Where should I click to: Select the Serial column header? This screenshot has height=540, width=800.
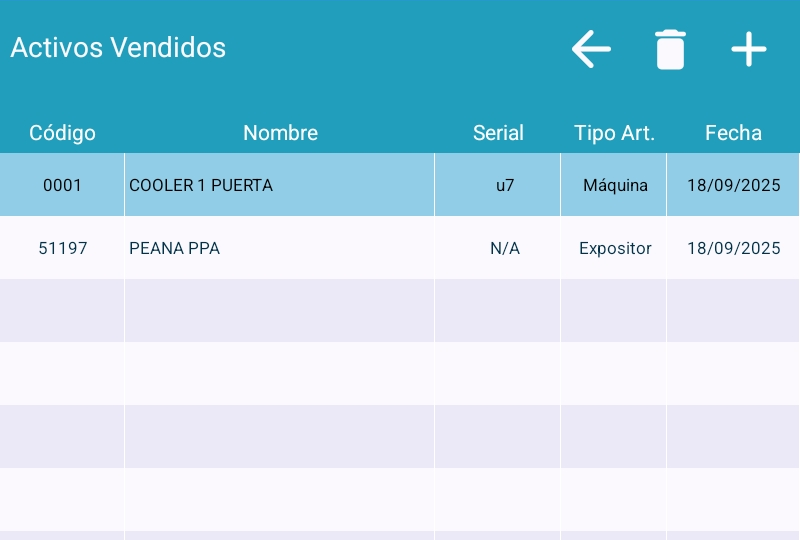[x=498, y=133]
